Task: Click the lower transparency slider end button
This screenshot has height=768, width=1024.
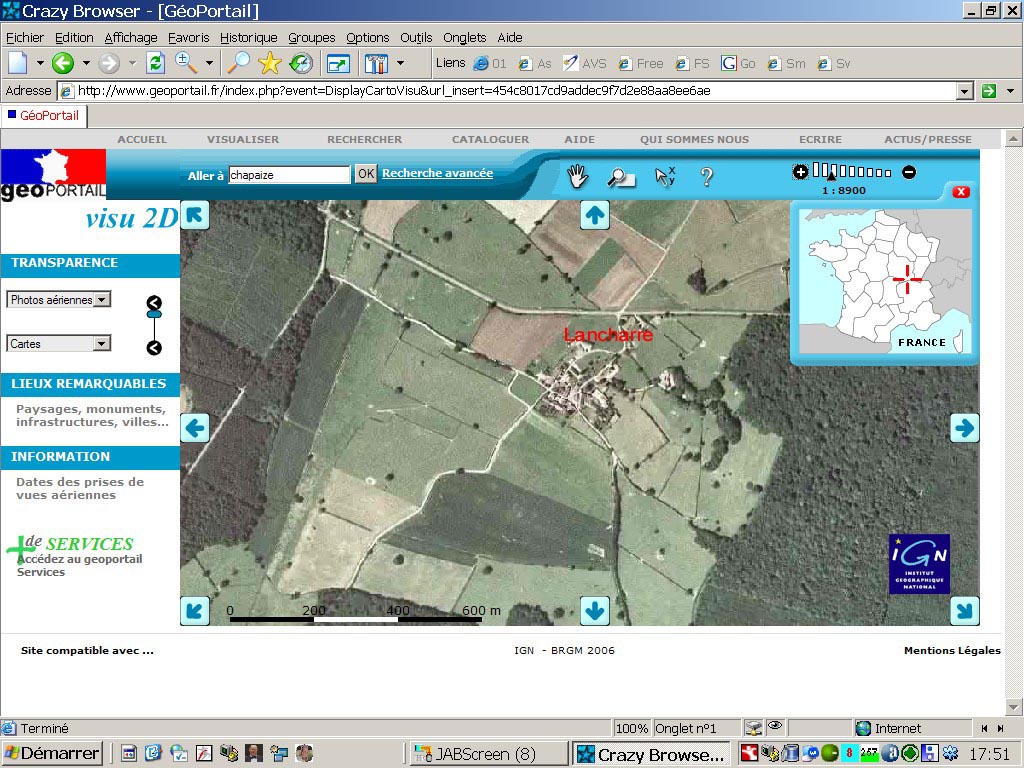Action: (x=154, y=348)
